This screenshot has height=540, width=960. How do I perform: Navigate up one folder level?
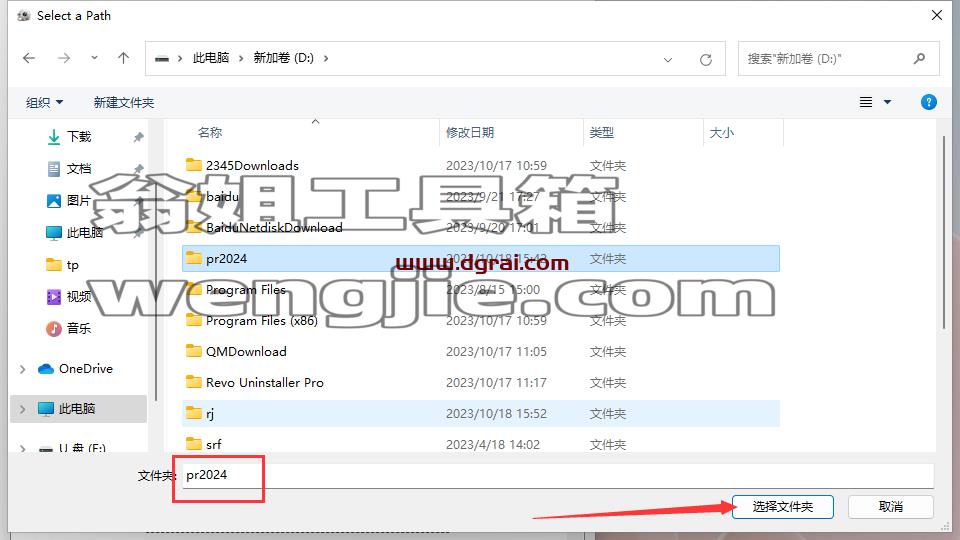(124, 58)
